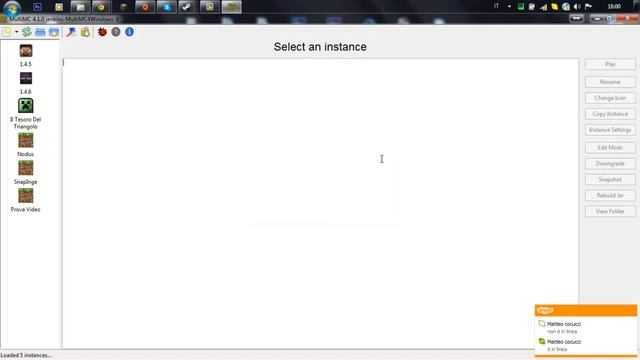Click the Rename button
Screen dimensions: 640x360
[610, 82]
